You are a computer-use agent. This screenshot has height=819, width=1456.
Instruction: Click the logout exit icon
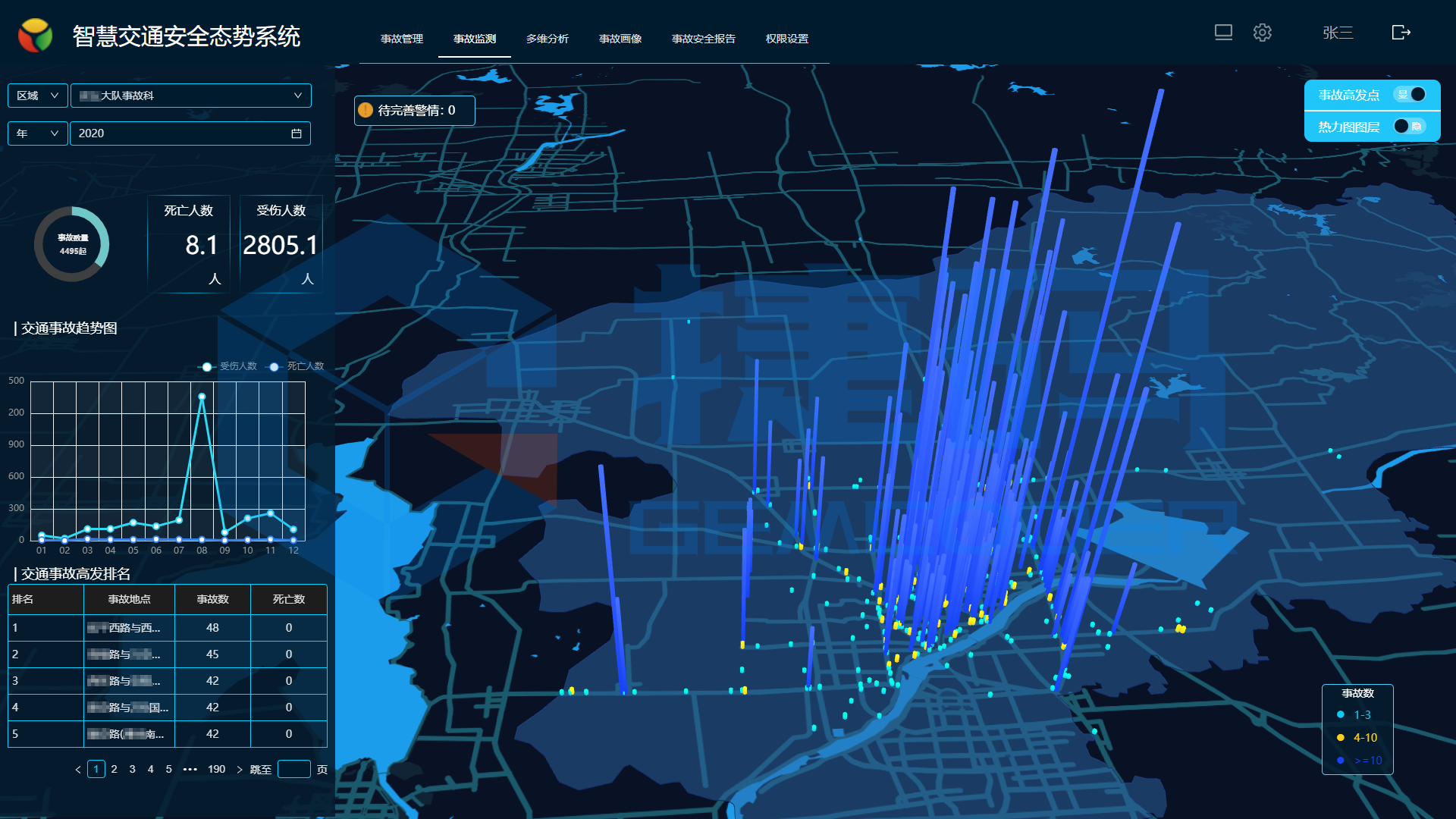tap(1401, 33)
